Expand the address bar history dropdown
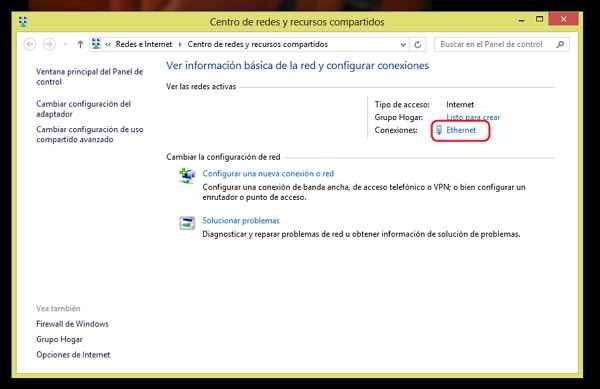600x389 pixels. 403,45
